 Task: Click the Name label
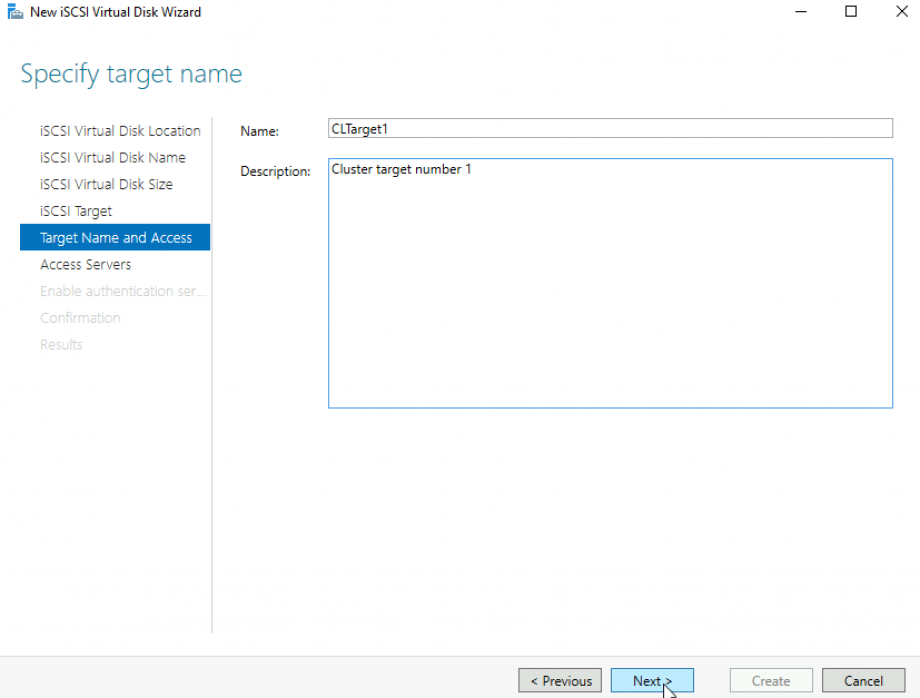tap(260, 131)
